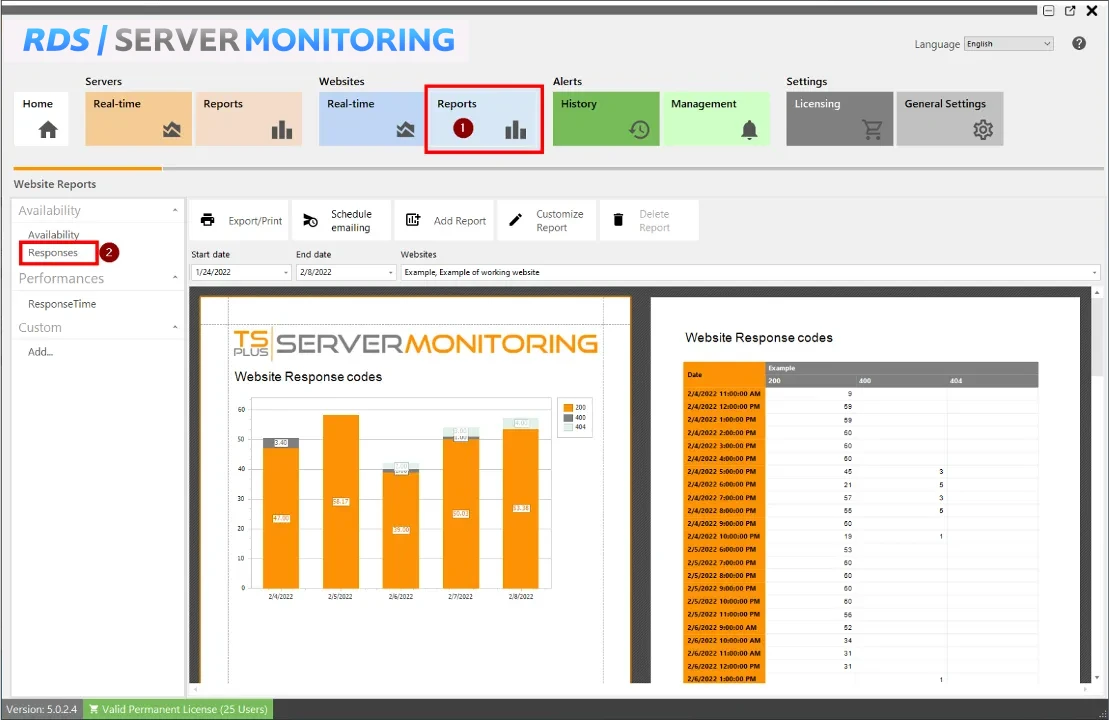Viewport: 1109px width, 720px height.
Task: Open Servers Real-time monitoring tile
Action: coord(138,119)
